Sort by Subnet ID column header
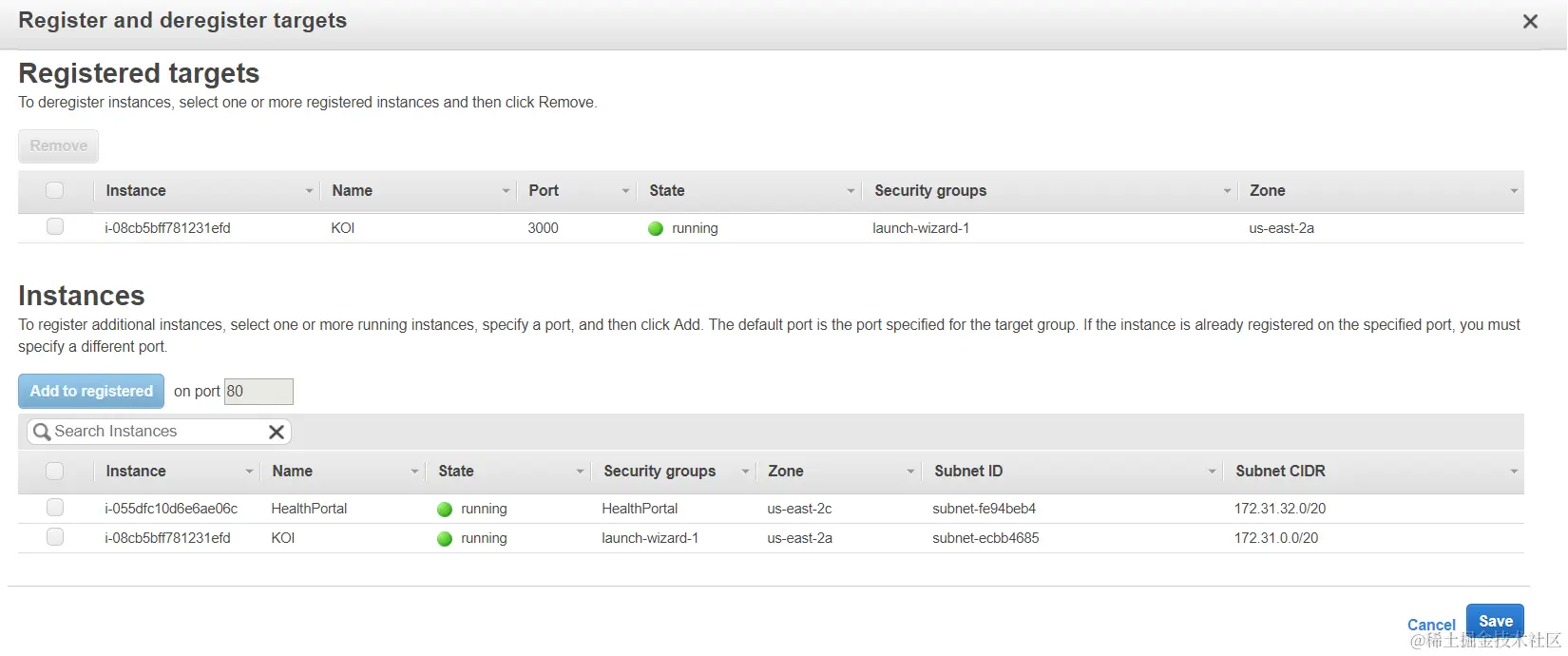The height and width of the screenshot is (656, 1568). [968, 471]
